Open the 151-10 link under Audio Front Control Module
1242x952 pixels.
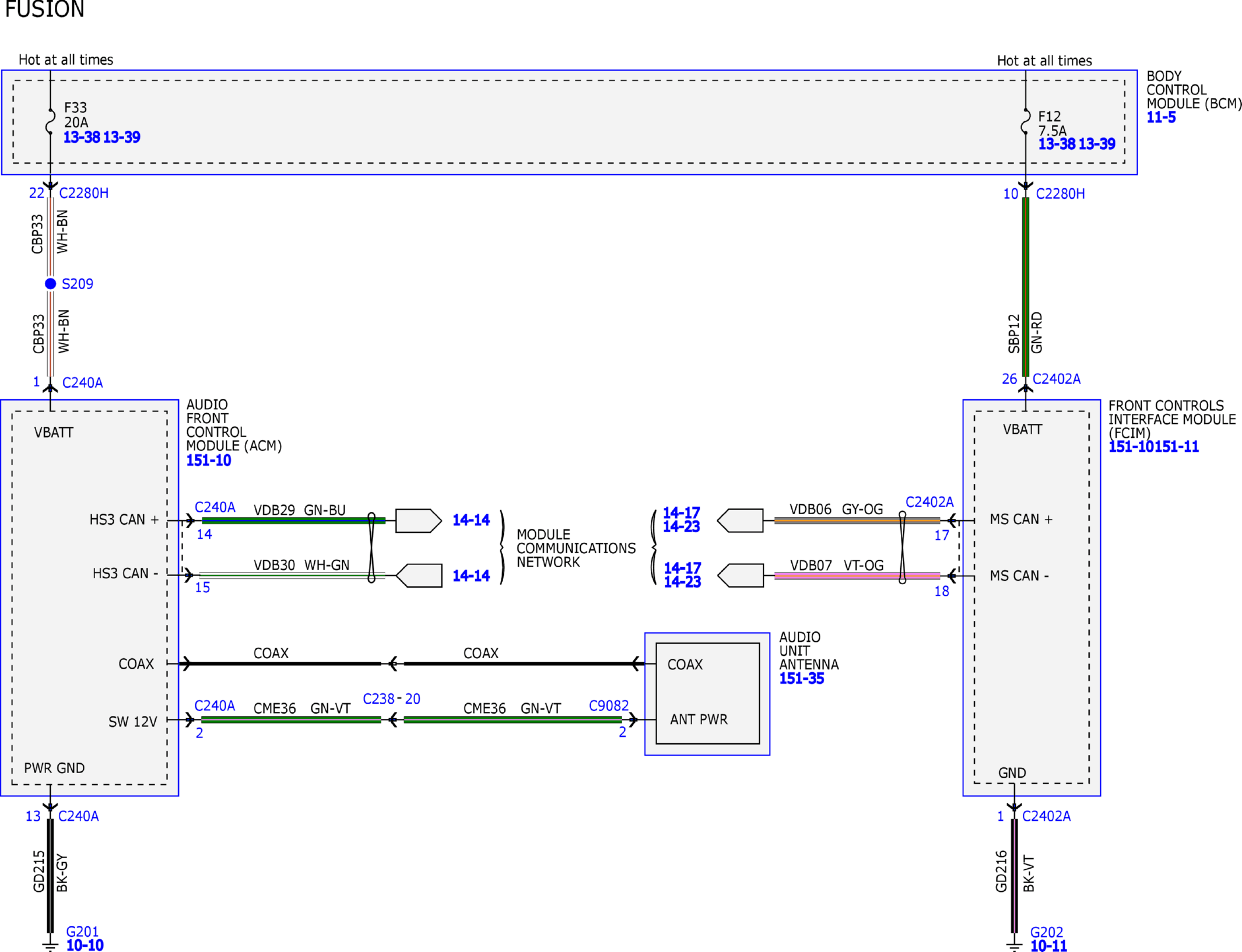click(x=209, y=461)
